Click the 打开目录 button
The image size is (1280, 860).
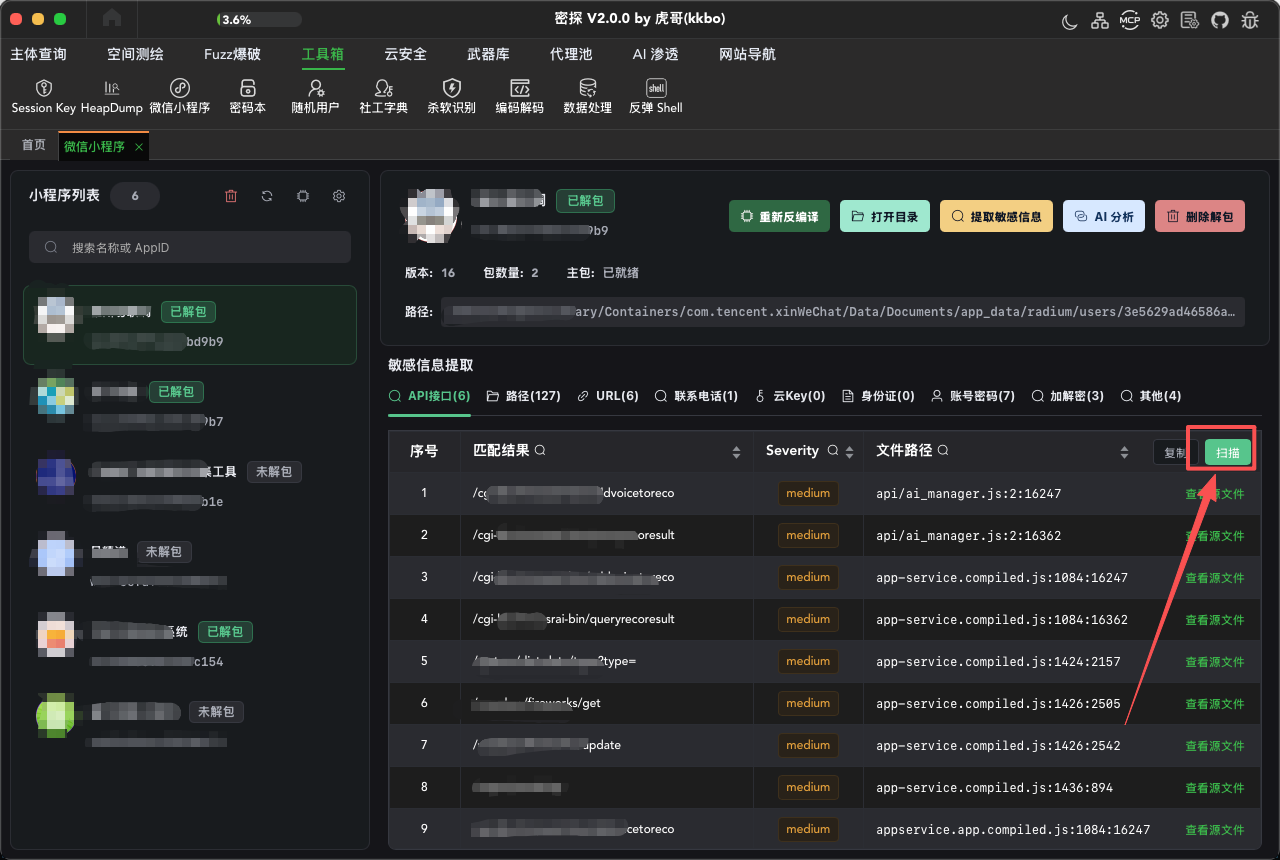point(885,216)
